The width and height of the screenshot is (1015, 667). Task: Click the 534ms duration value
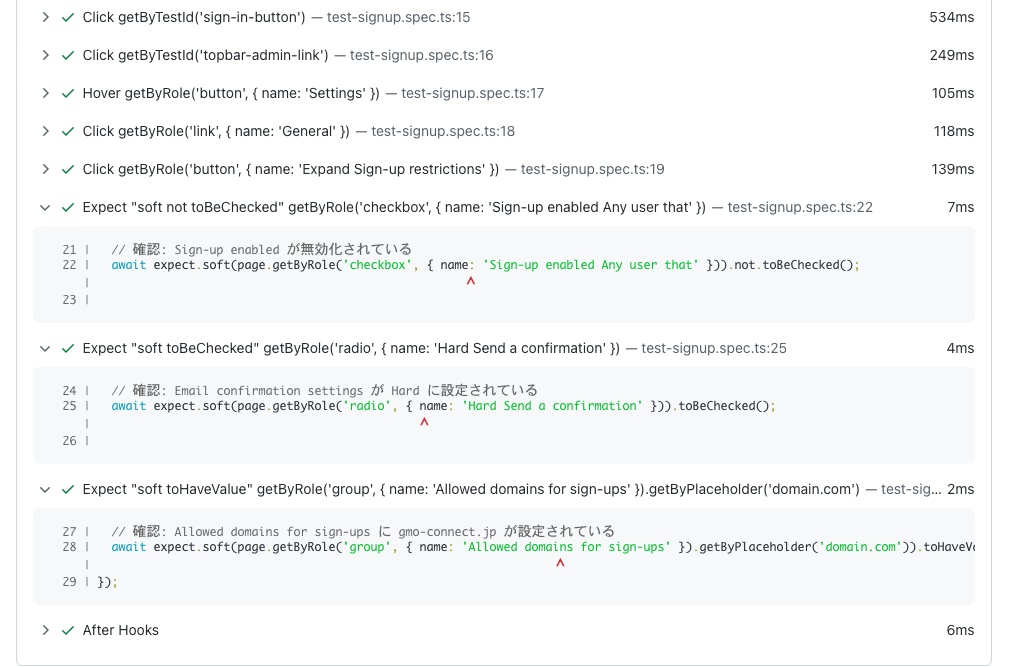(x=952, y=17)
